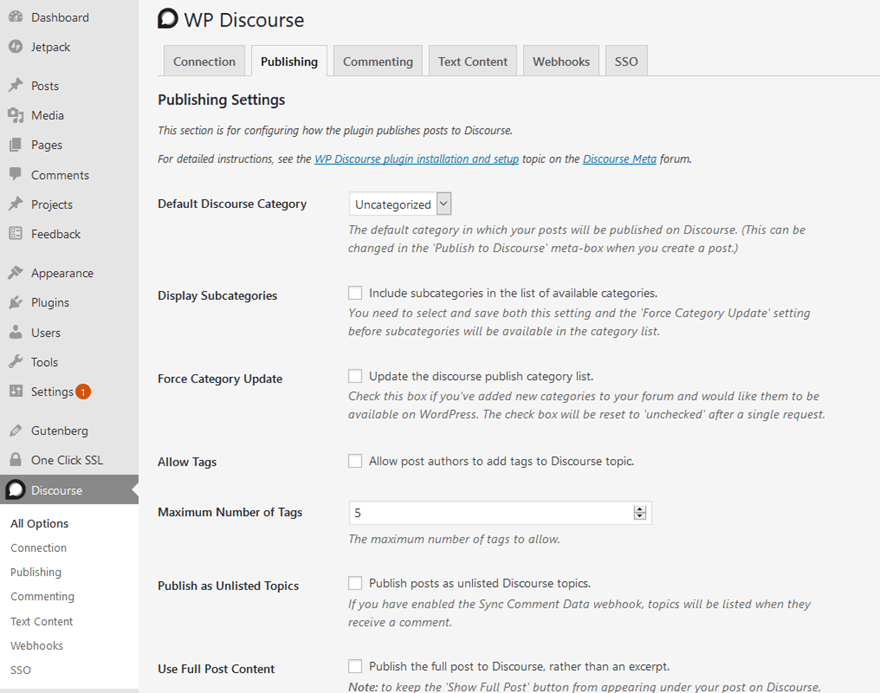880x693 pixels.
Task: Allow post authors to add Discourse tags
Action: coord(355,460)
